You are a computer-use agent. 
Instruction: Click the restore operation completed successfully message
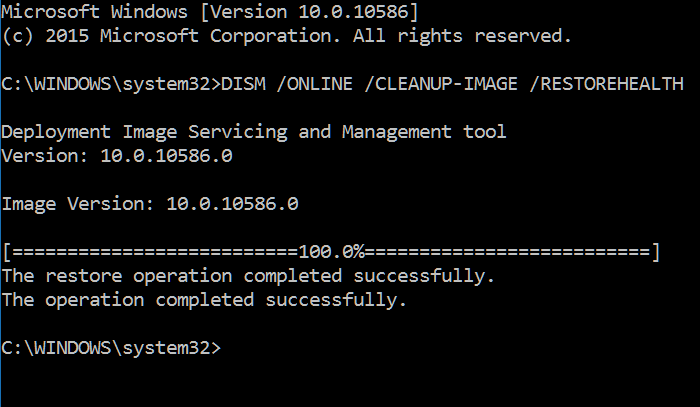coord(248,276)
